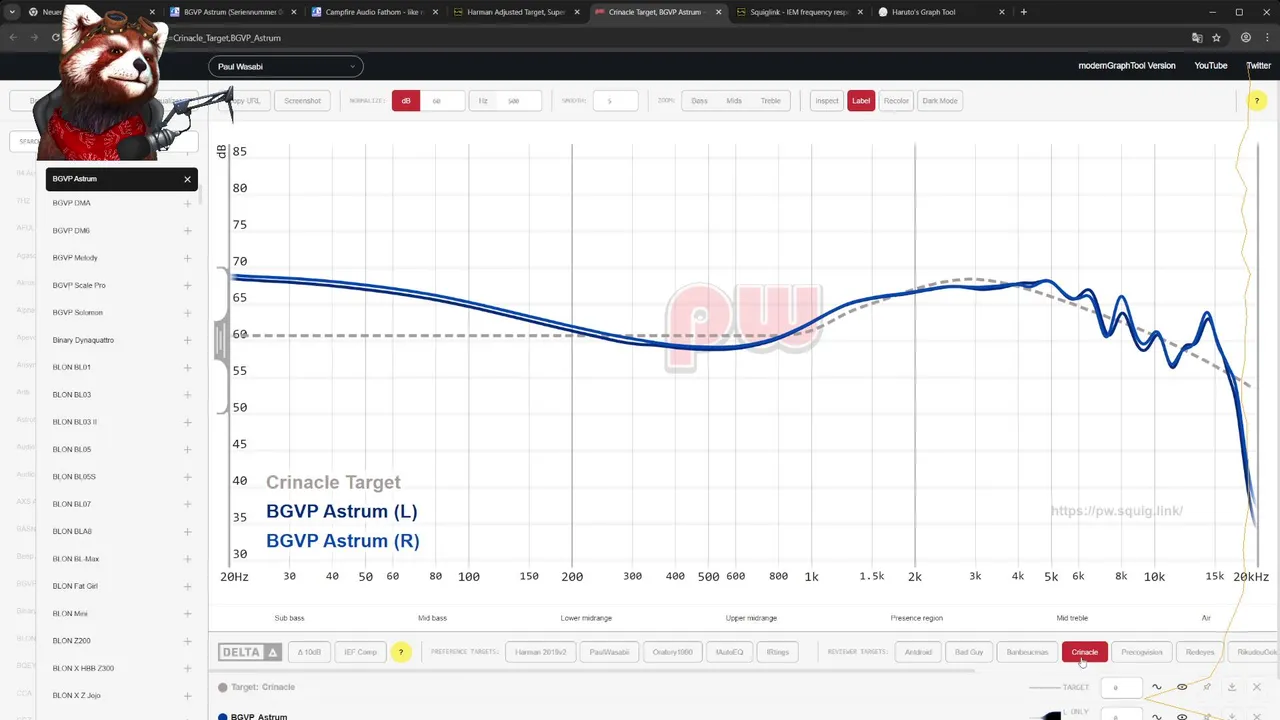Switch to Harman Adjusted Target tab
This screenshot has width=1280, height=720.
coord(516,12)
